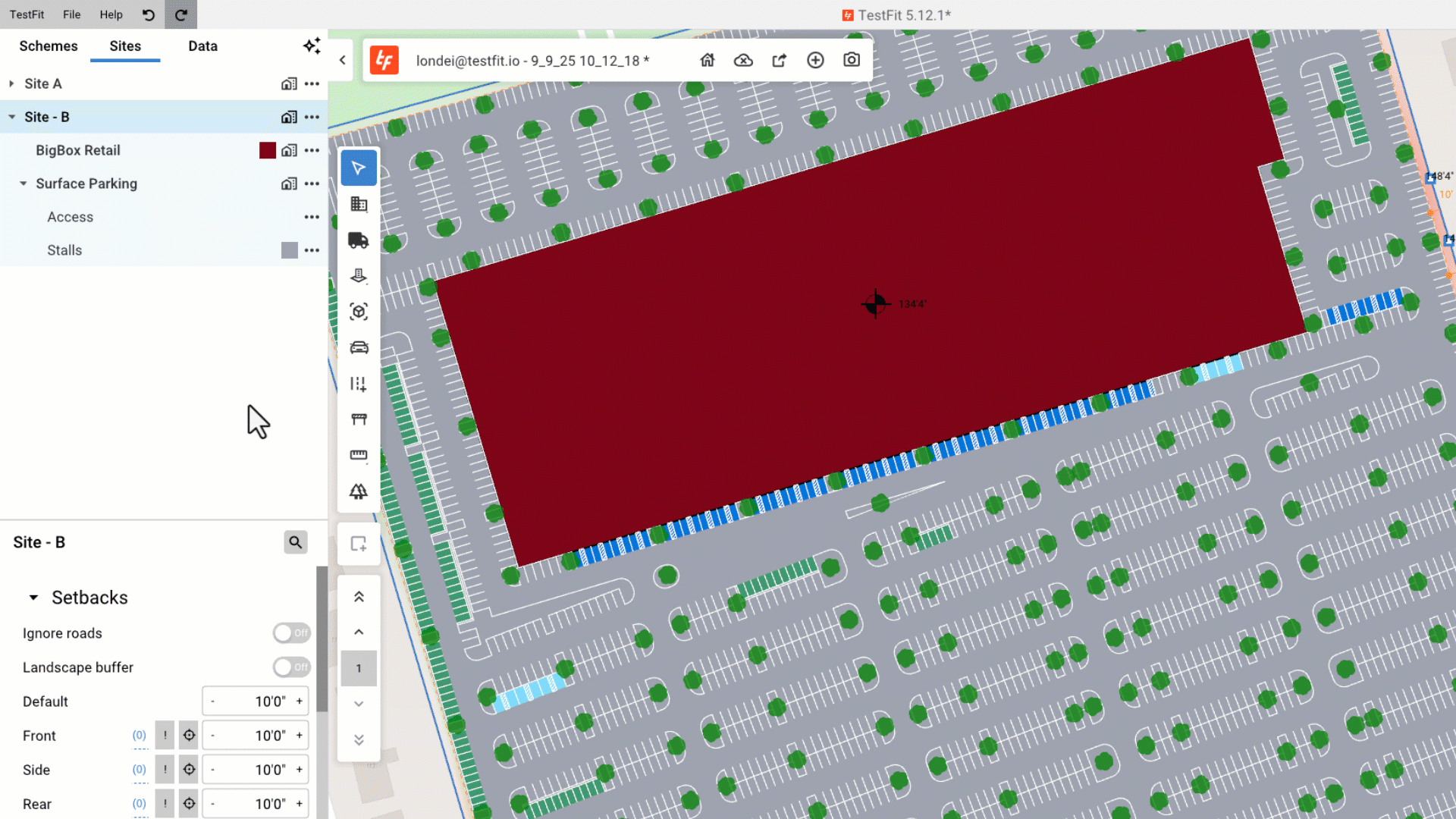Click the trees landscape tool icon
The height and width of the screenshot is (819, 1456).
click(359, 491)
